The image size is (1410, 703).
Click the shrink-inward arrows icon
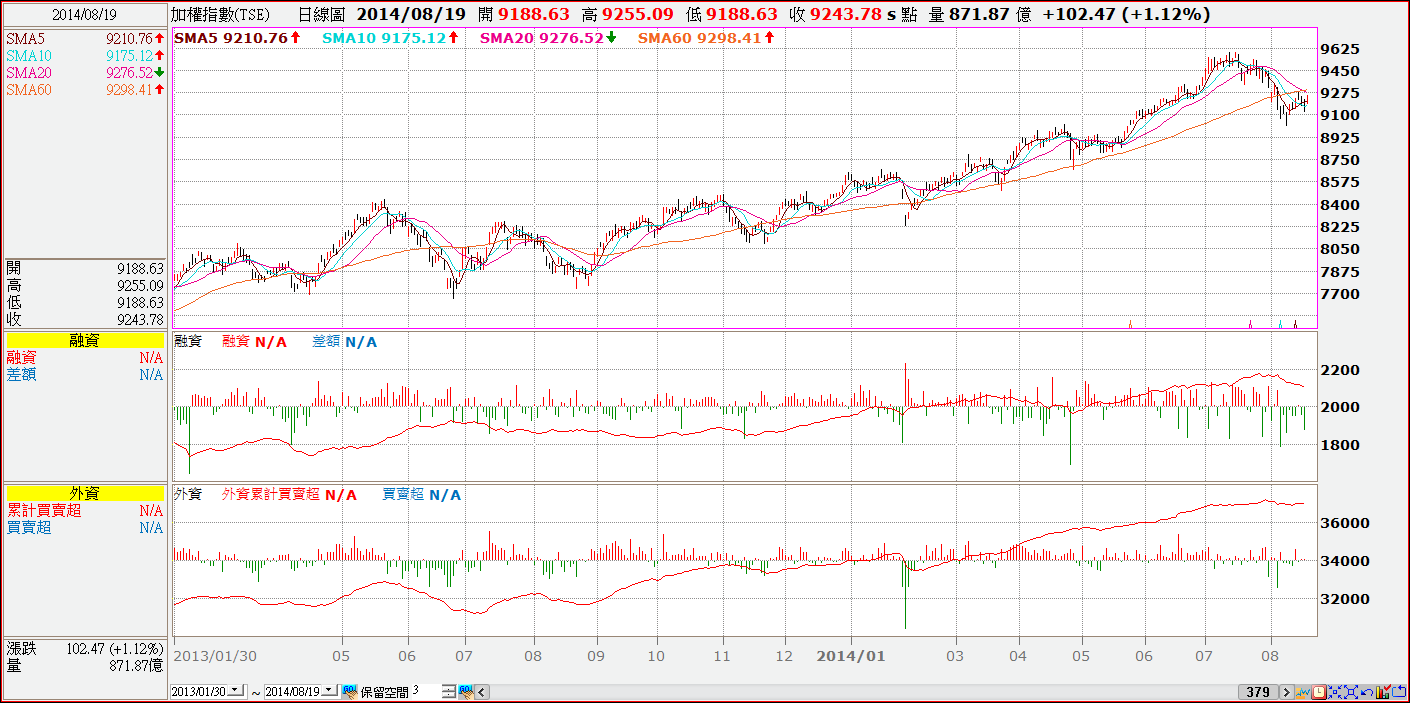(1335, 692)
